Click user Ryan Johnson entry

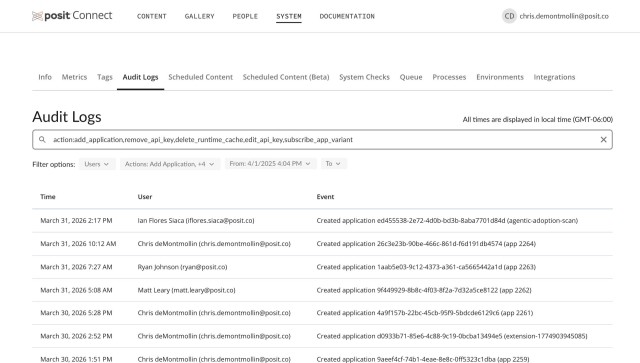pos(182,267)
